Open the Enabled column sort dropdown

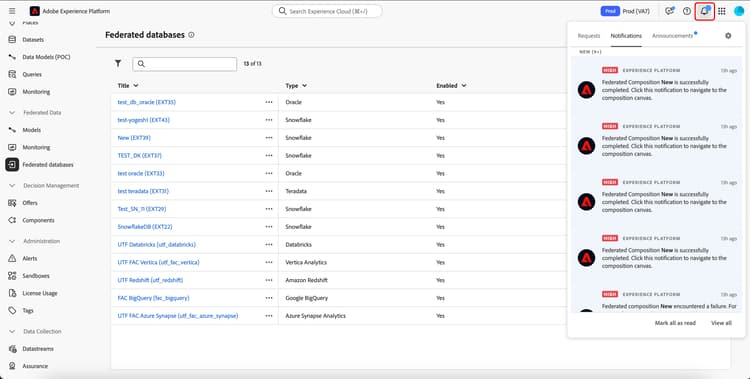[463, 86]
